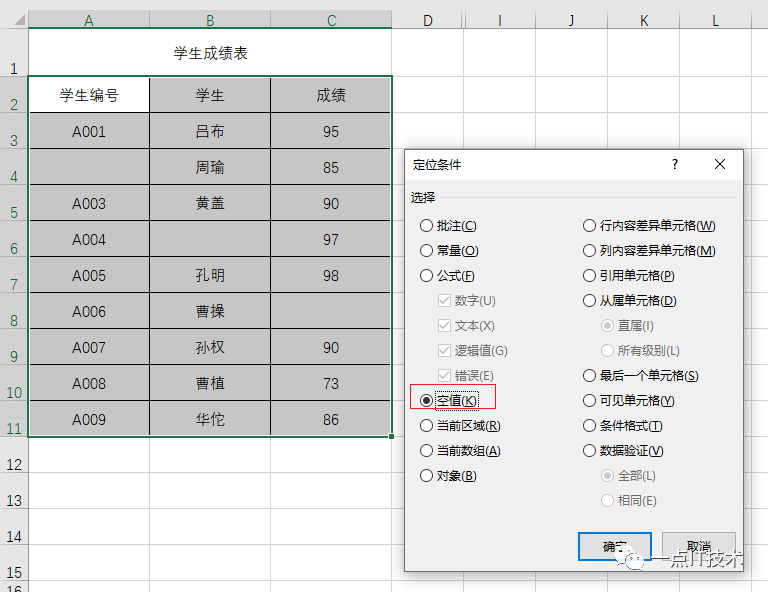Select row 12 header

pyautogui.click(x=14, y=455)
